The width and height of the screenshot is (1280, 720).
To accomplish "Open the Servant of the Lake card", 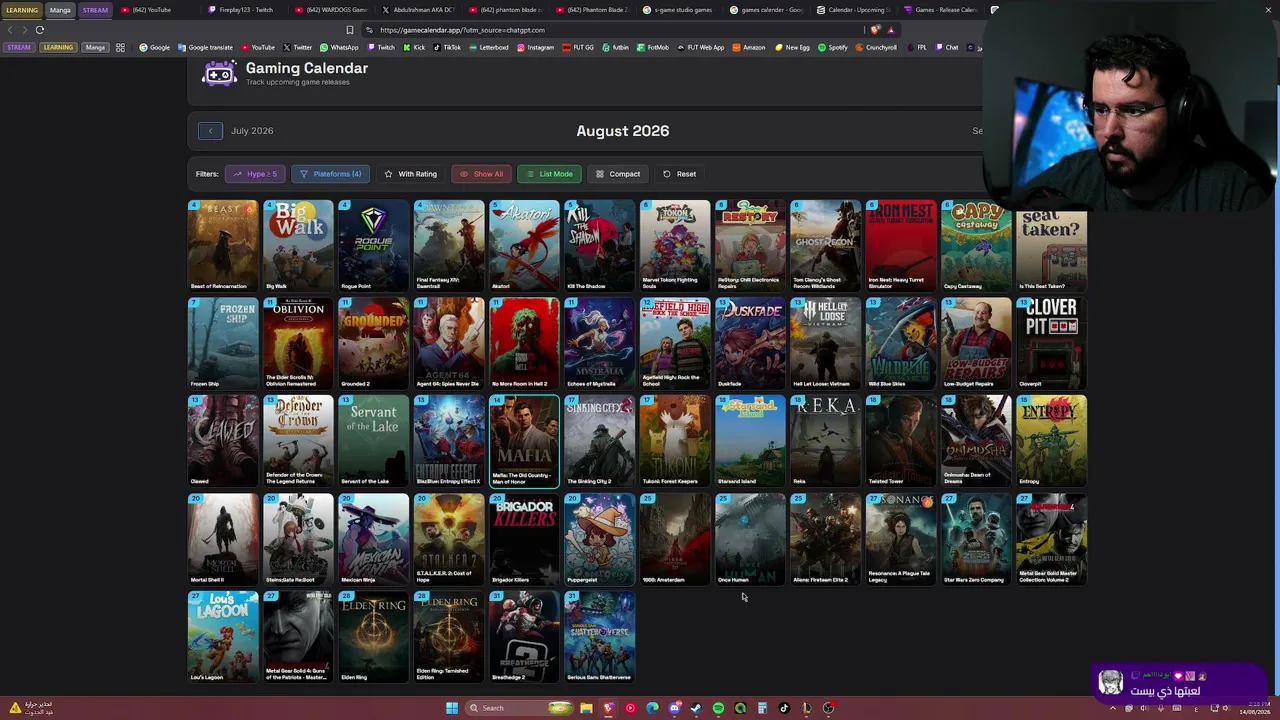I will (x=374, y=441).
